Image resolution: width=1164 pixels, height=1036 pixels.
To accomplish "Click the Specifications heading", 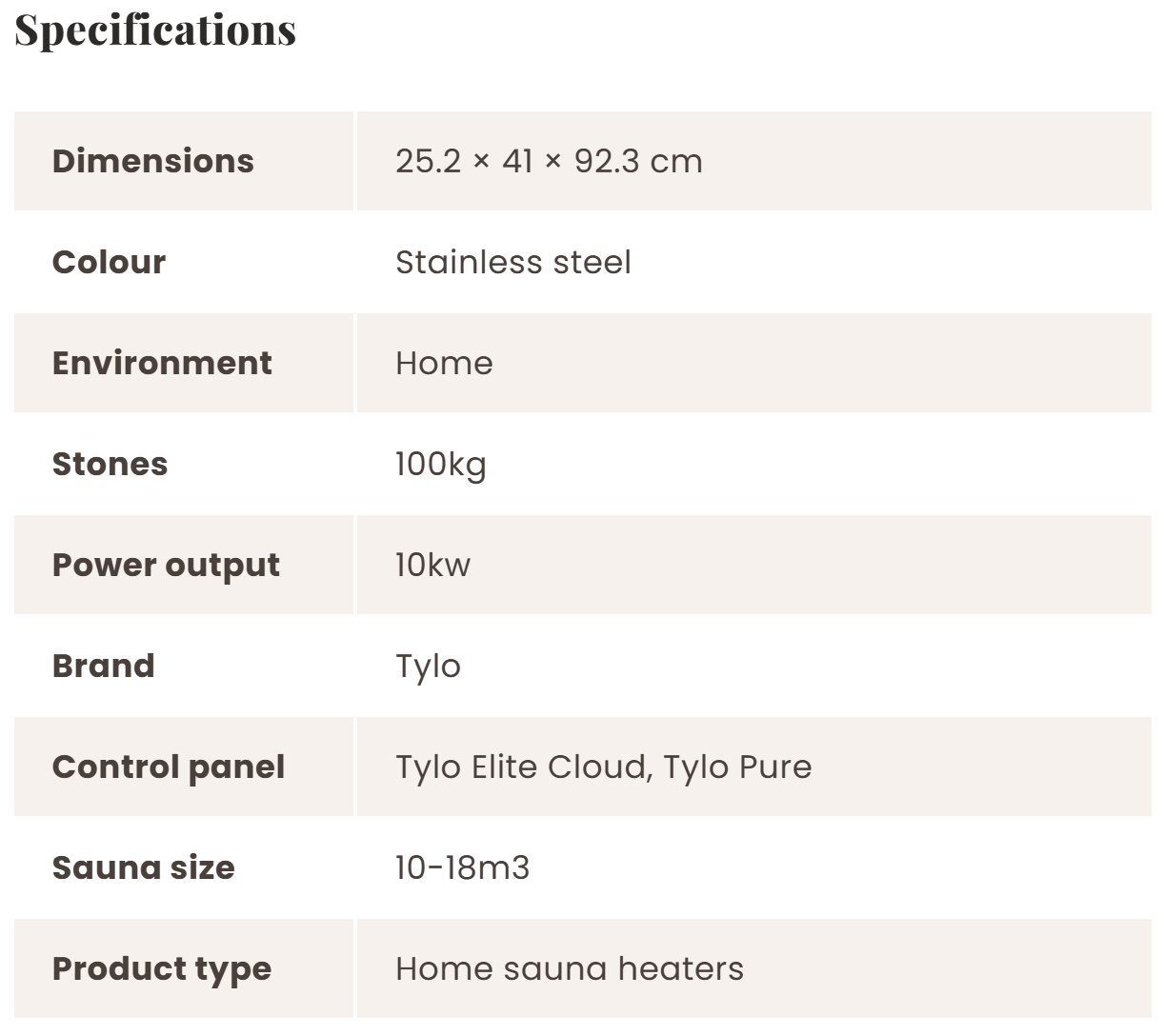I will 155,30.
